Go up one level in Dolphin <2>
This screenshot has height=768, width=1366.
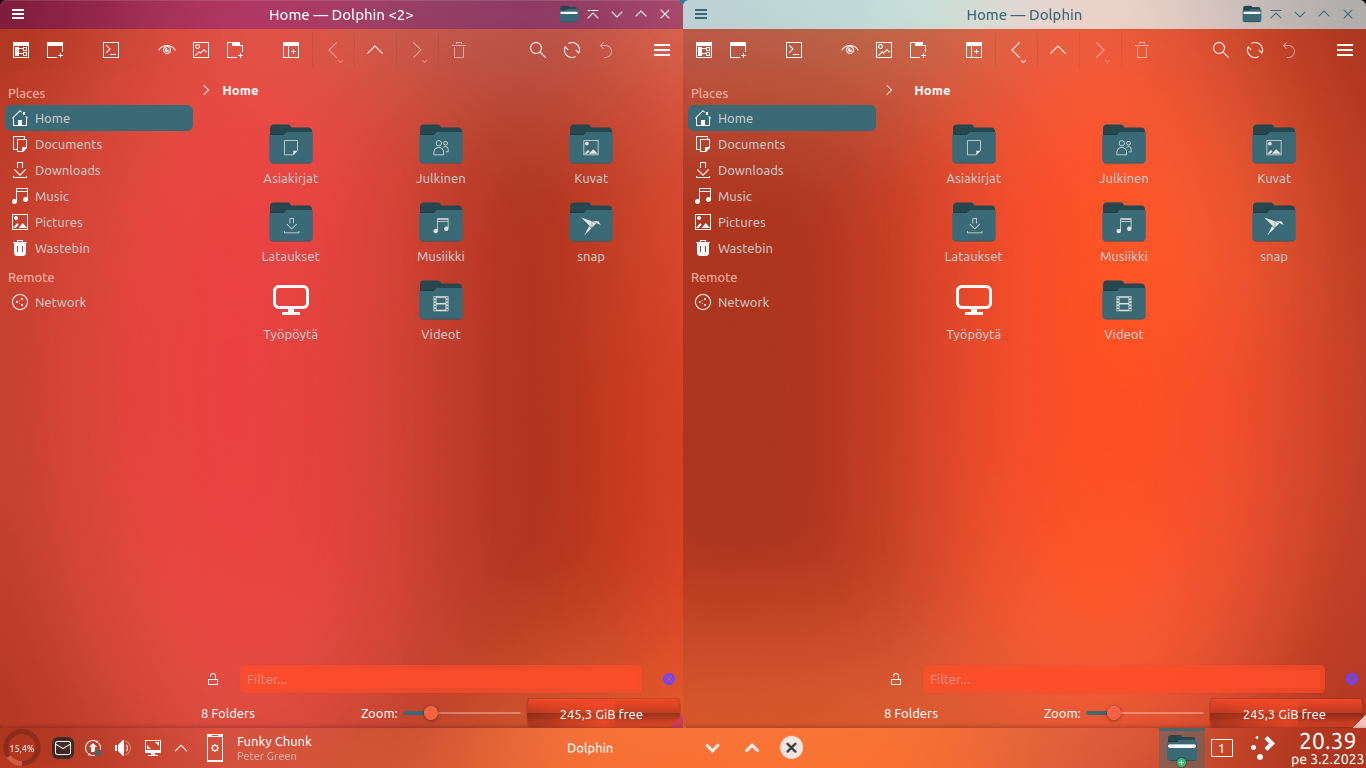(x=375, y=50)
